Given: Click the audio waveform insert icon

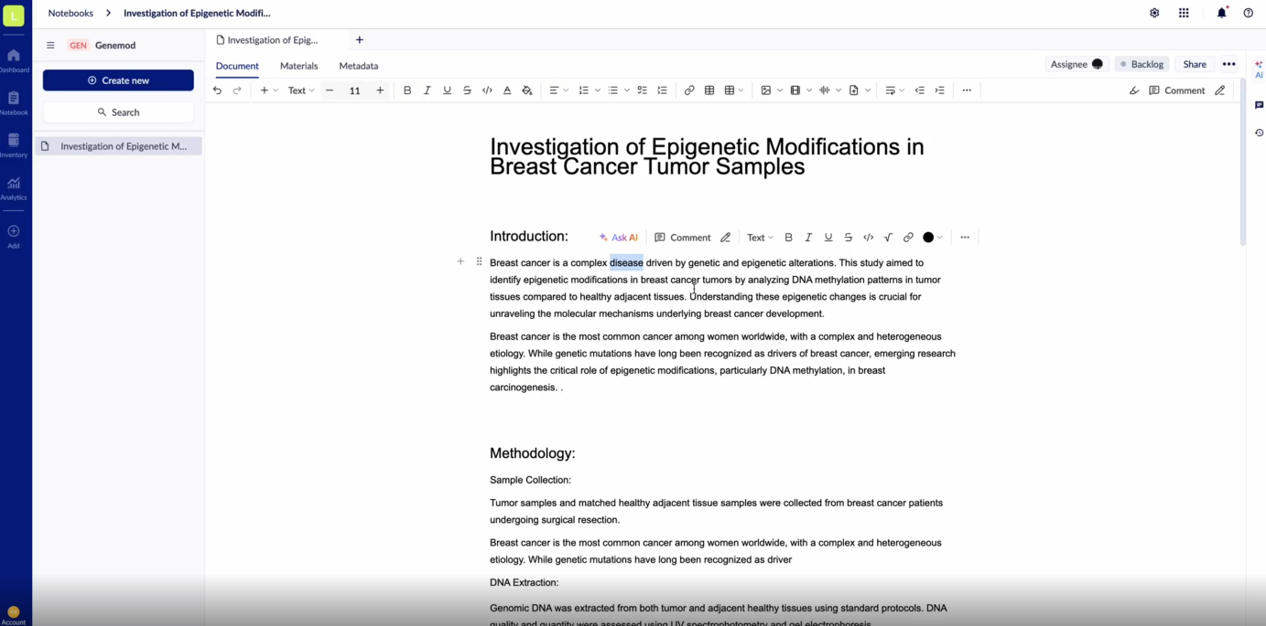Looking at the screenshot, I should (x=825, y=91).
